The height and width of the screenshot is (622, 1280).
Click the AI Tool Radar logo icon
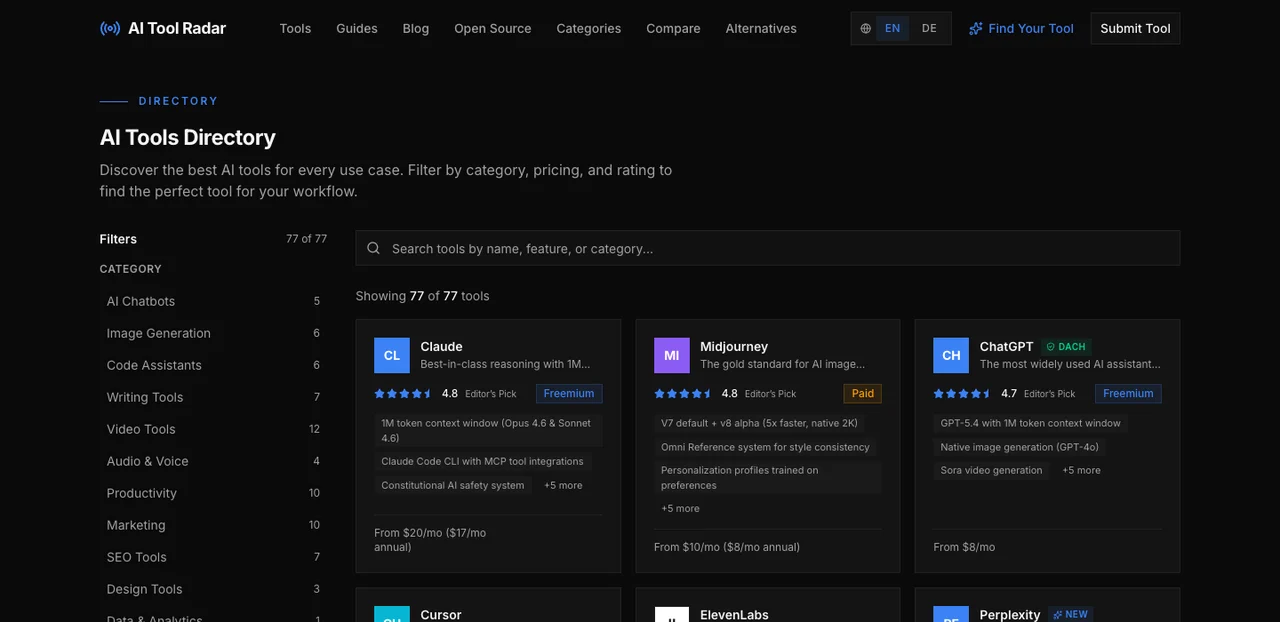[110, 28]
